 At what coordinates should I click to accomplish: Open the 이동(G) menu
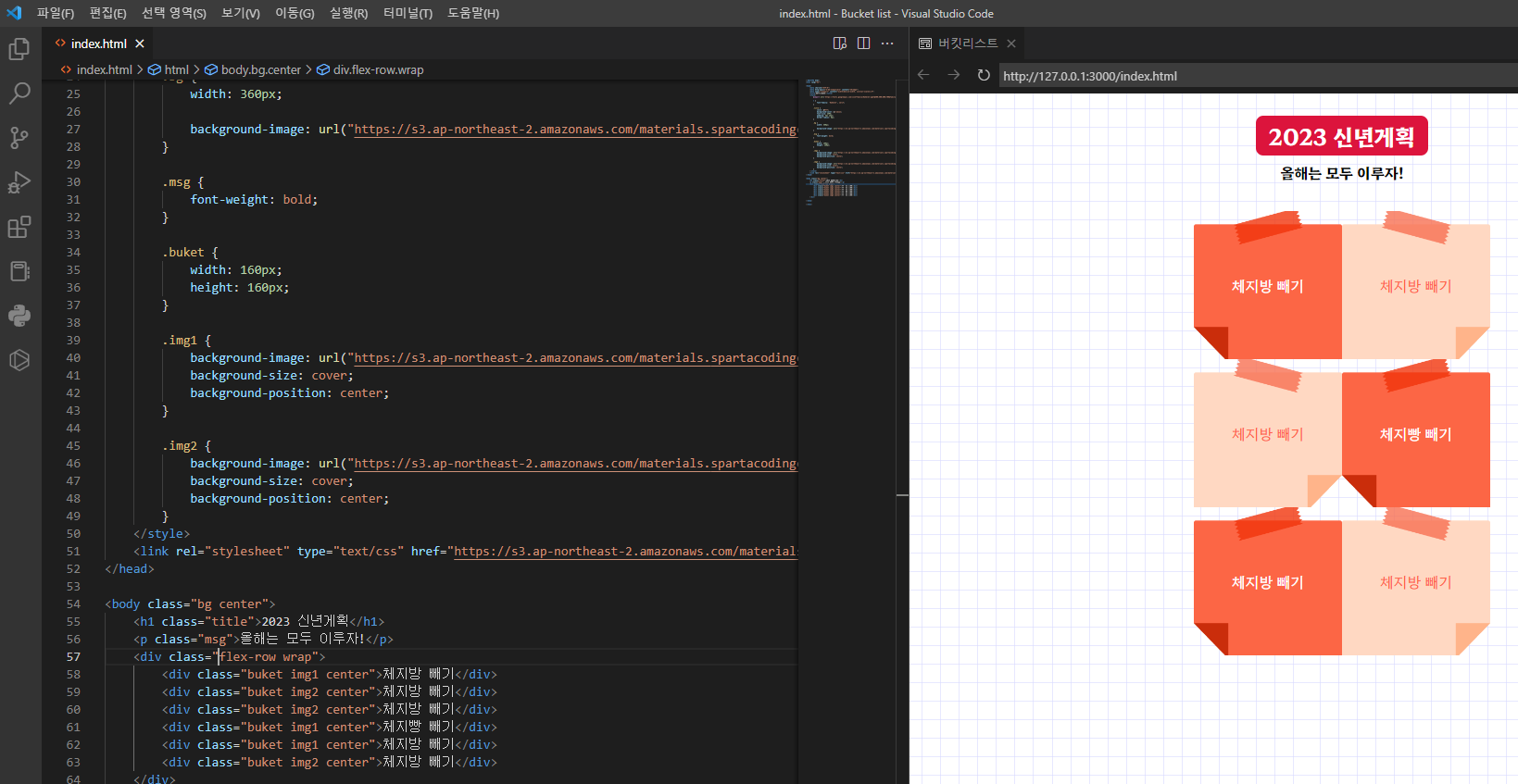(295, 13)
